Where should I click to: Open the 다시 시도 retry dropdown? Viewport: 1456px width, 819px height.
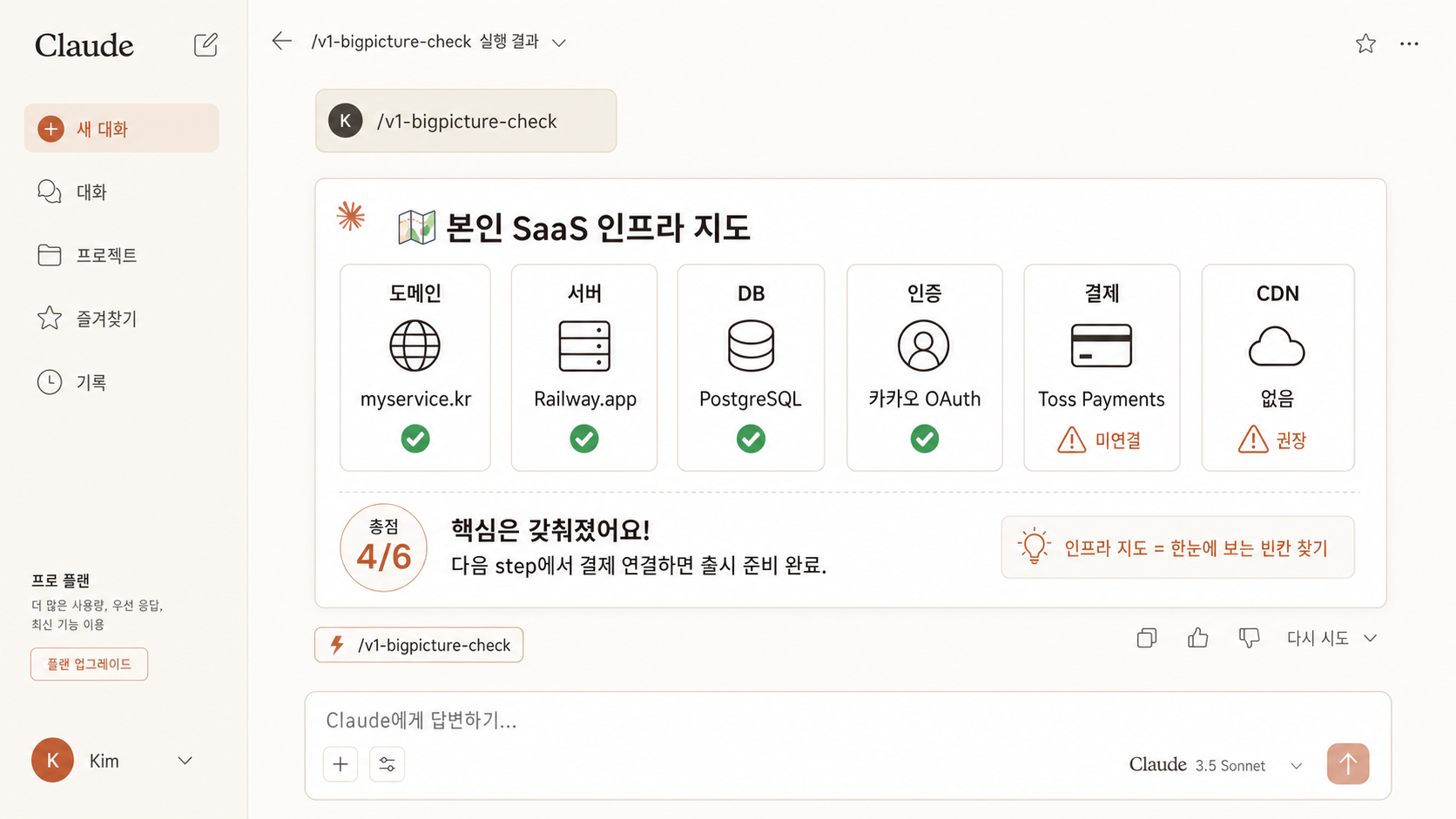point(1331,638)
